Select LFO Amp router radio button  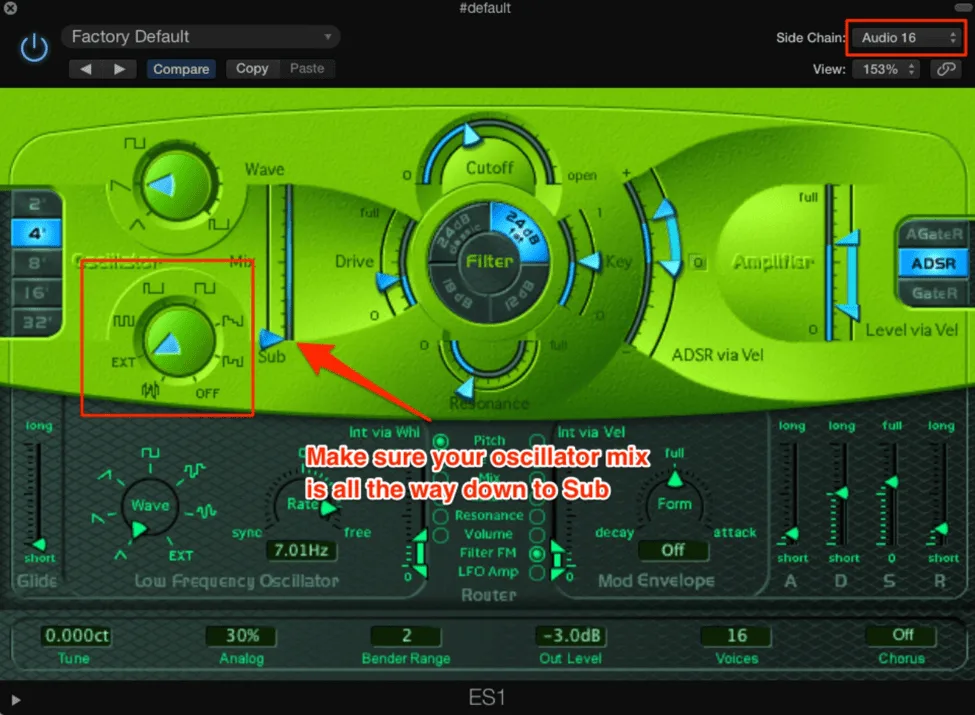point(537,572)
